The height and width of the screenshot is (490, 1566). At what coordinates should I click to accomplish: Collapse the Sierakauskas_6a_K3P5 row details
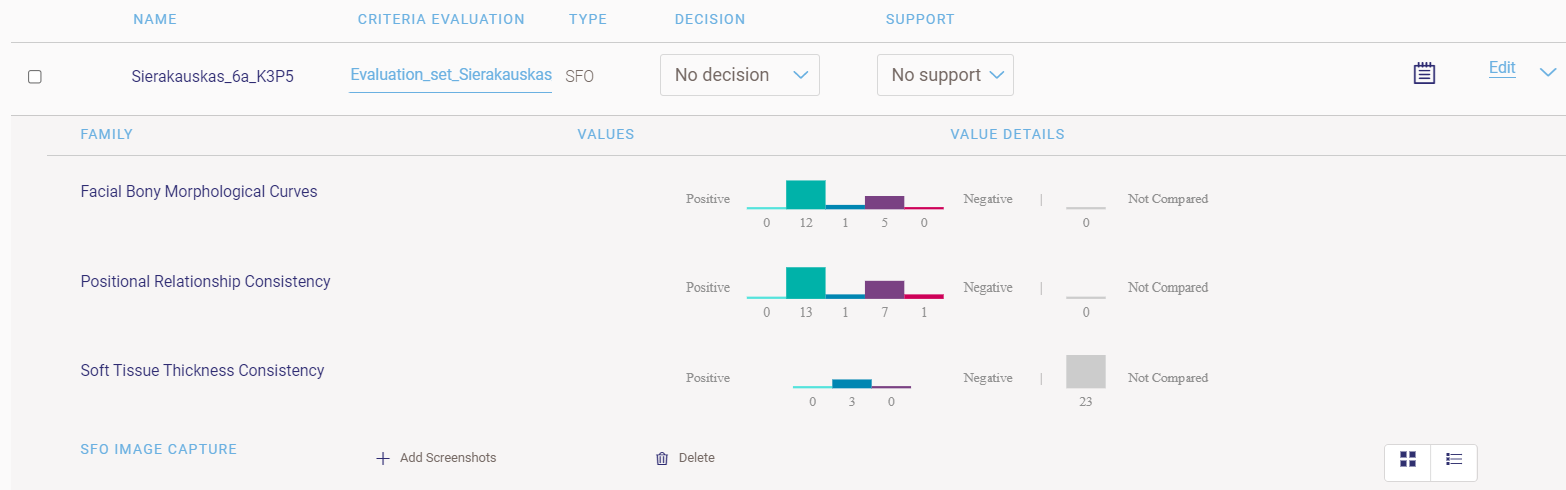point(1548,72)
